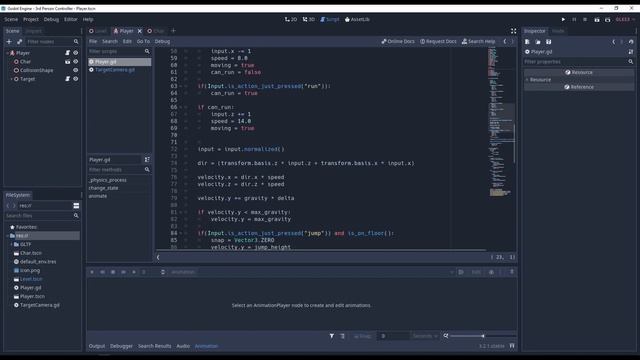Open Project menu

click(x=31, y=19)
